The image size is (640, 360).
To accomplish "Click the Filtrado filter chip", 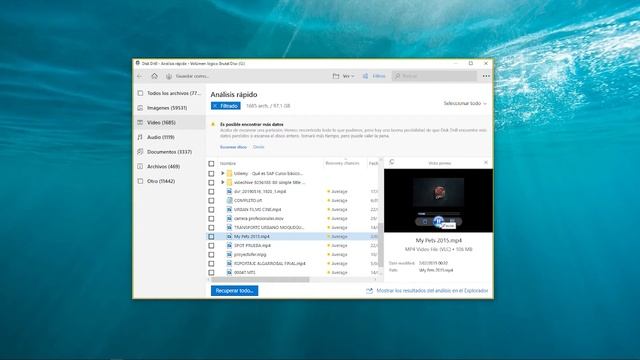I will click(x=226, y=106).
